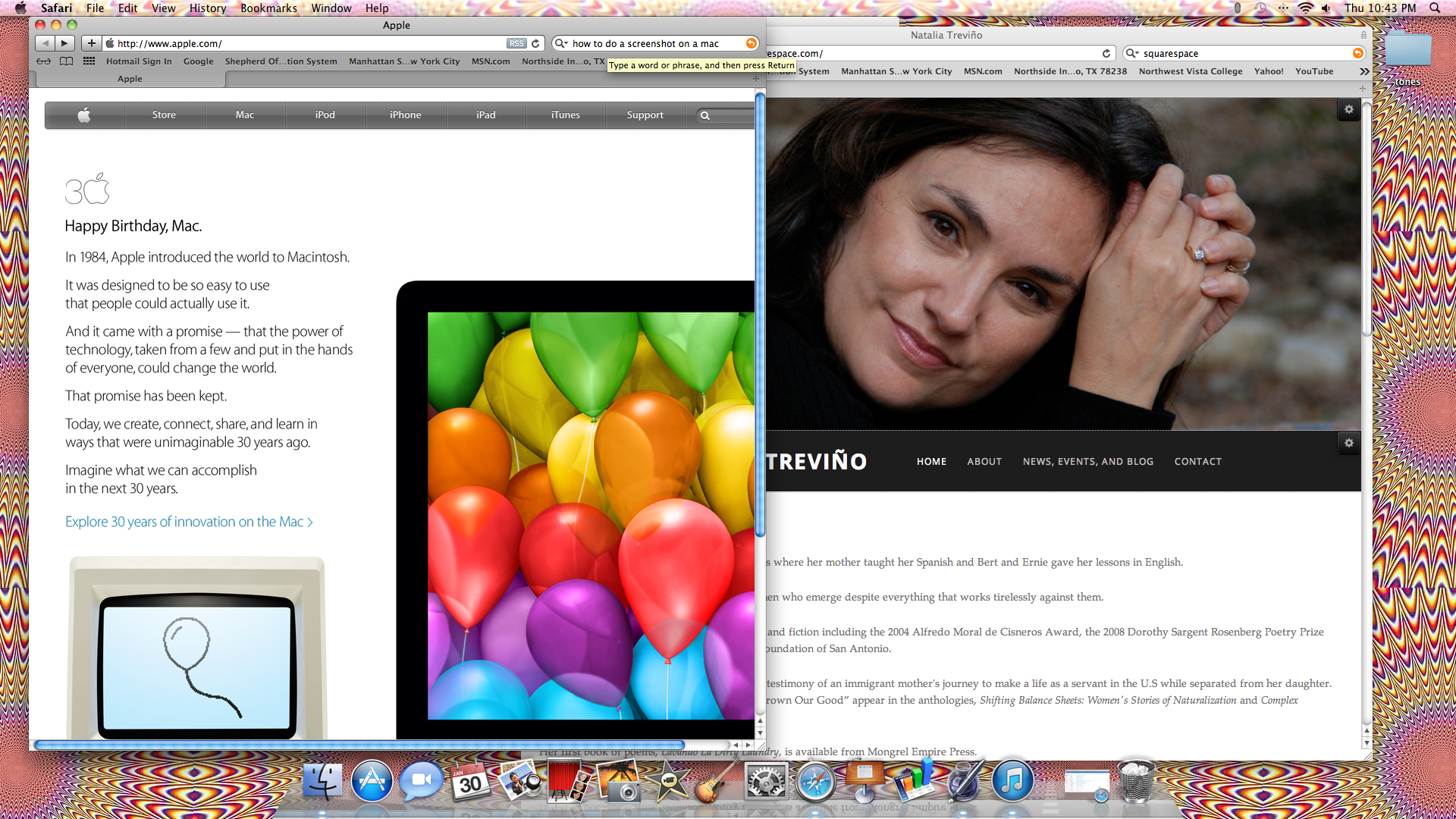Expand hidden bookmarks chevron in back window
The image size is (1456, 819).
[1364, 71]
